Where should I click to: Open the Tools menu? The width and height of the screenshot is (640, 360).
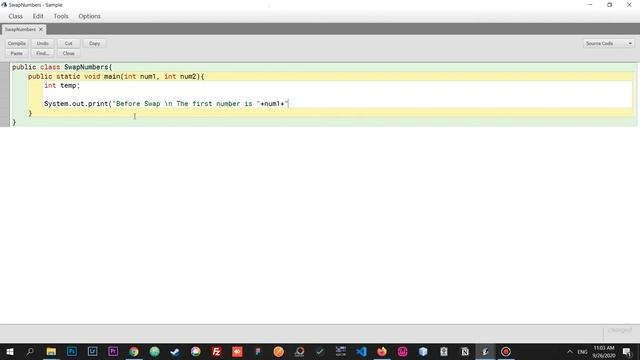tap(61, 16)
